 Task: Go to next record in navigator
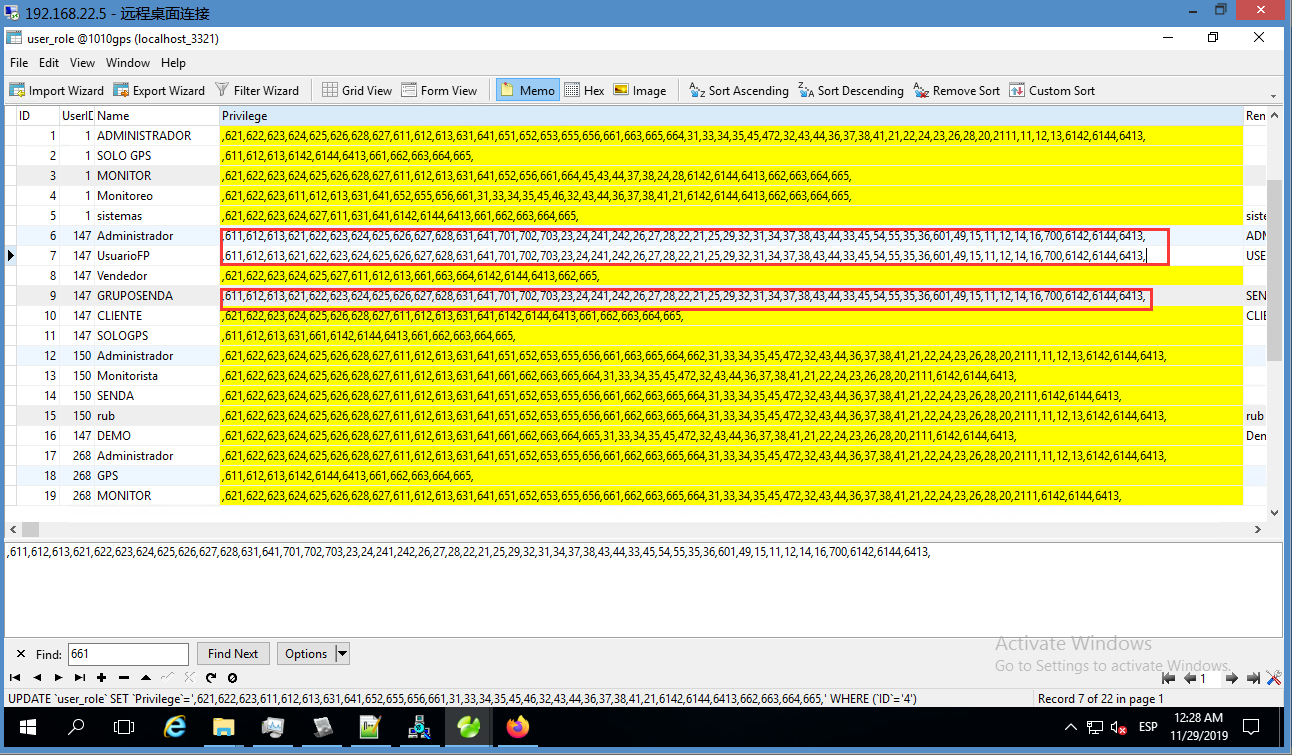pos(59,678)
